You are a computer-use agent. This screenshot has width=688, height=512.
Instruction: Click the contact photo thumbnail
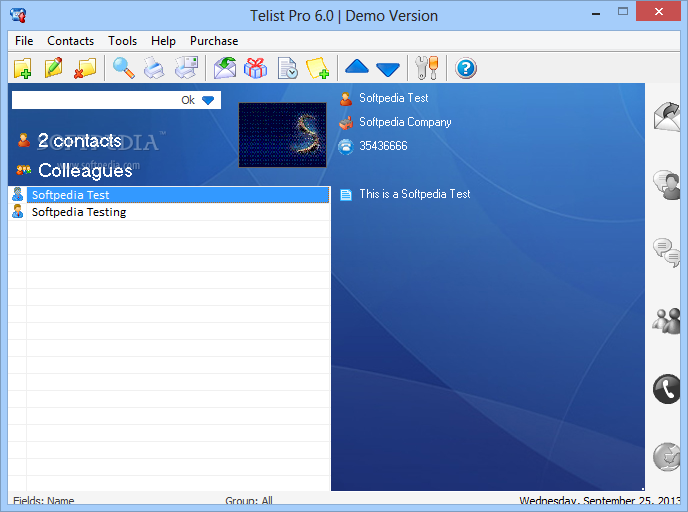(282, 135)
